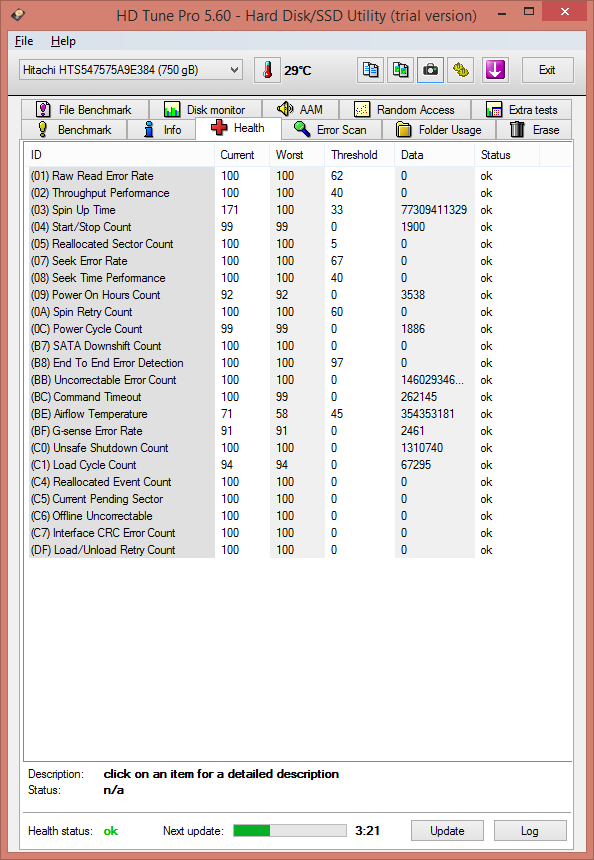Select the (DF) Load/Unload Retry Count row
The width and height of the screenshot is (594, 860).
click(284, 550)
